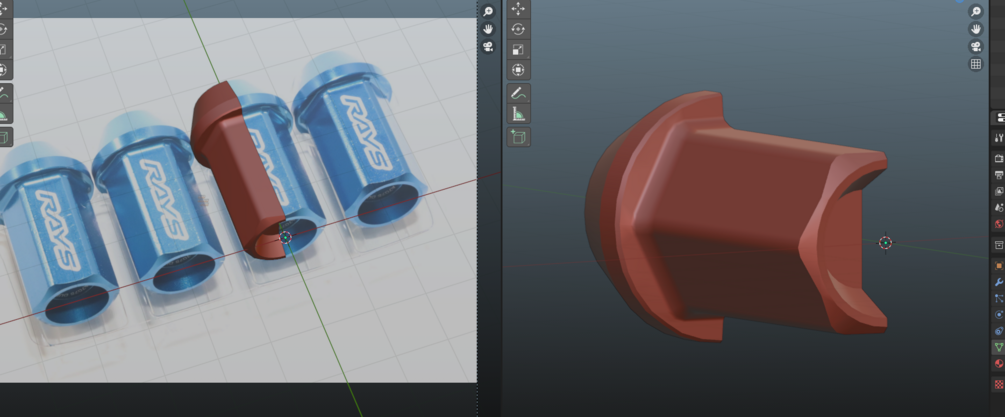1005x417 pixels.
Task: Select the Transform tool in right viewport
Action: [x=519, y=70]
